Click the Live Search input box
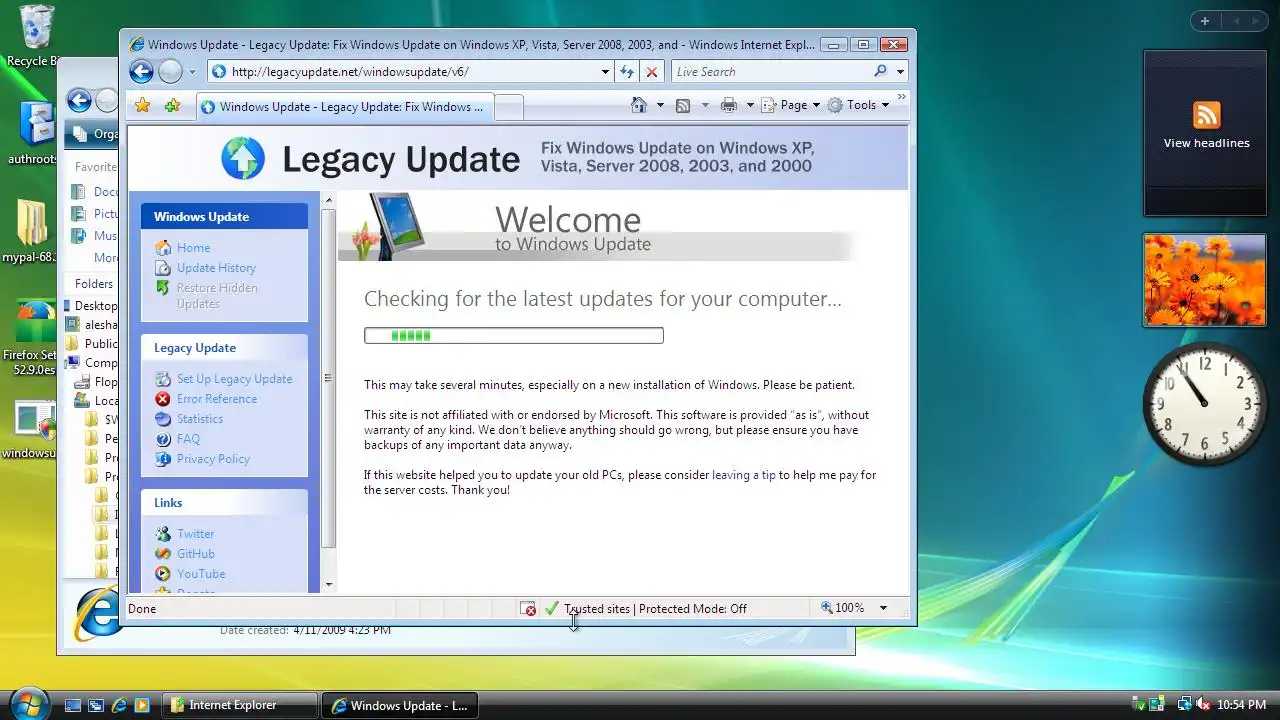 770,72
